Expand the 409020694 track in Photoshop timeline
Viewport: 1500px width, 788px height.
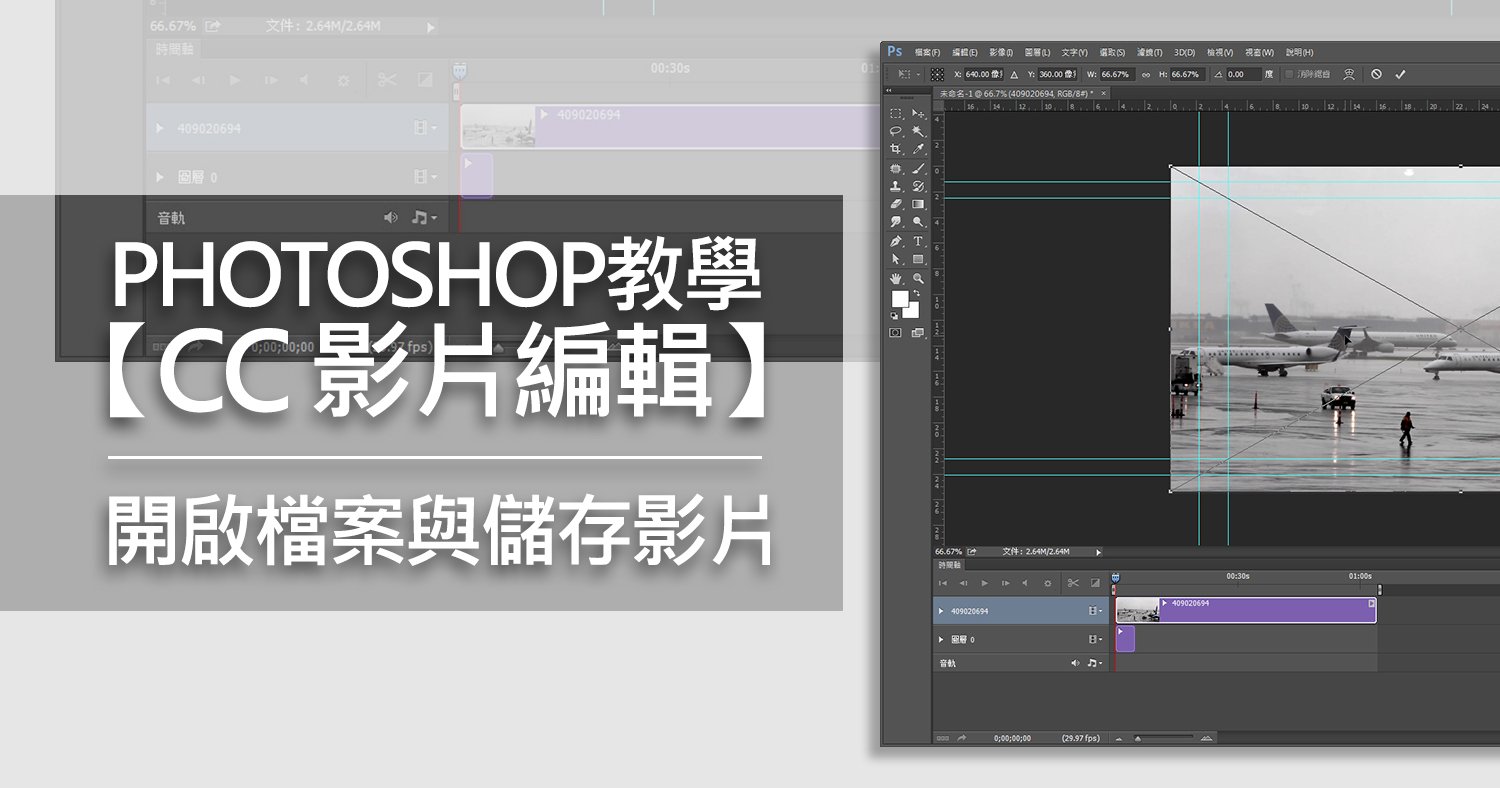tap(941, 611)
